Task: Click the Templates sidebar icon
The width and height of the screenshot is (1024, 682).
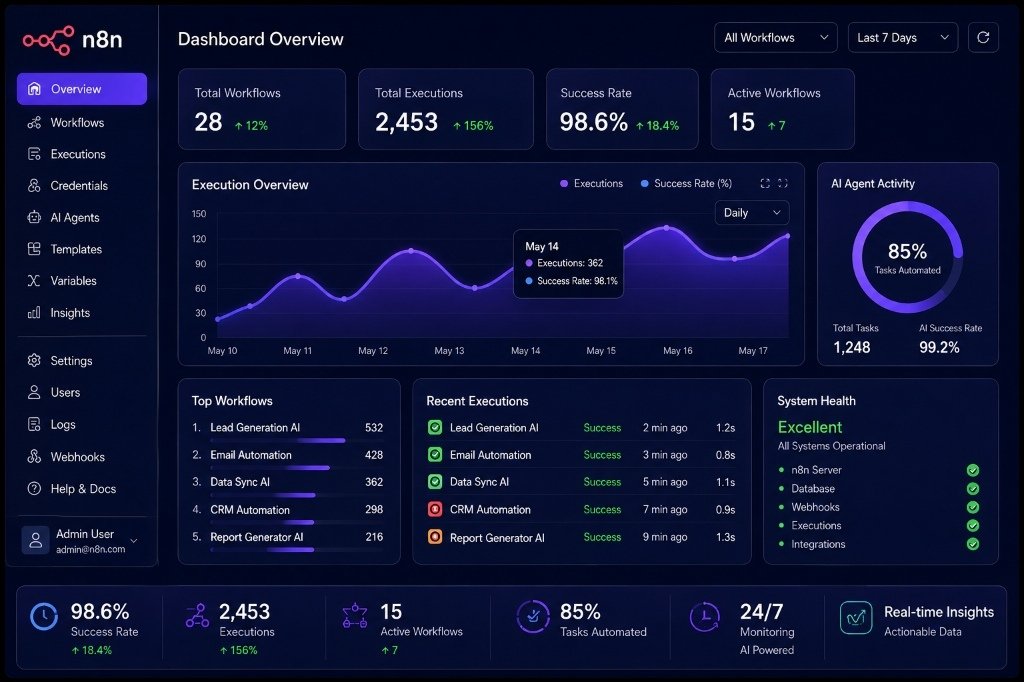Action: [x=34, y=249]
